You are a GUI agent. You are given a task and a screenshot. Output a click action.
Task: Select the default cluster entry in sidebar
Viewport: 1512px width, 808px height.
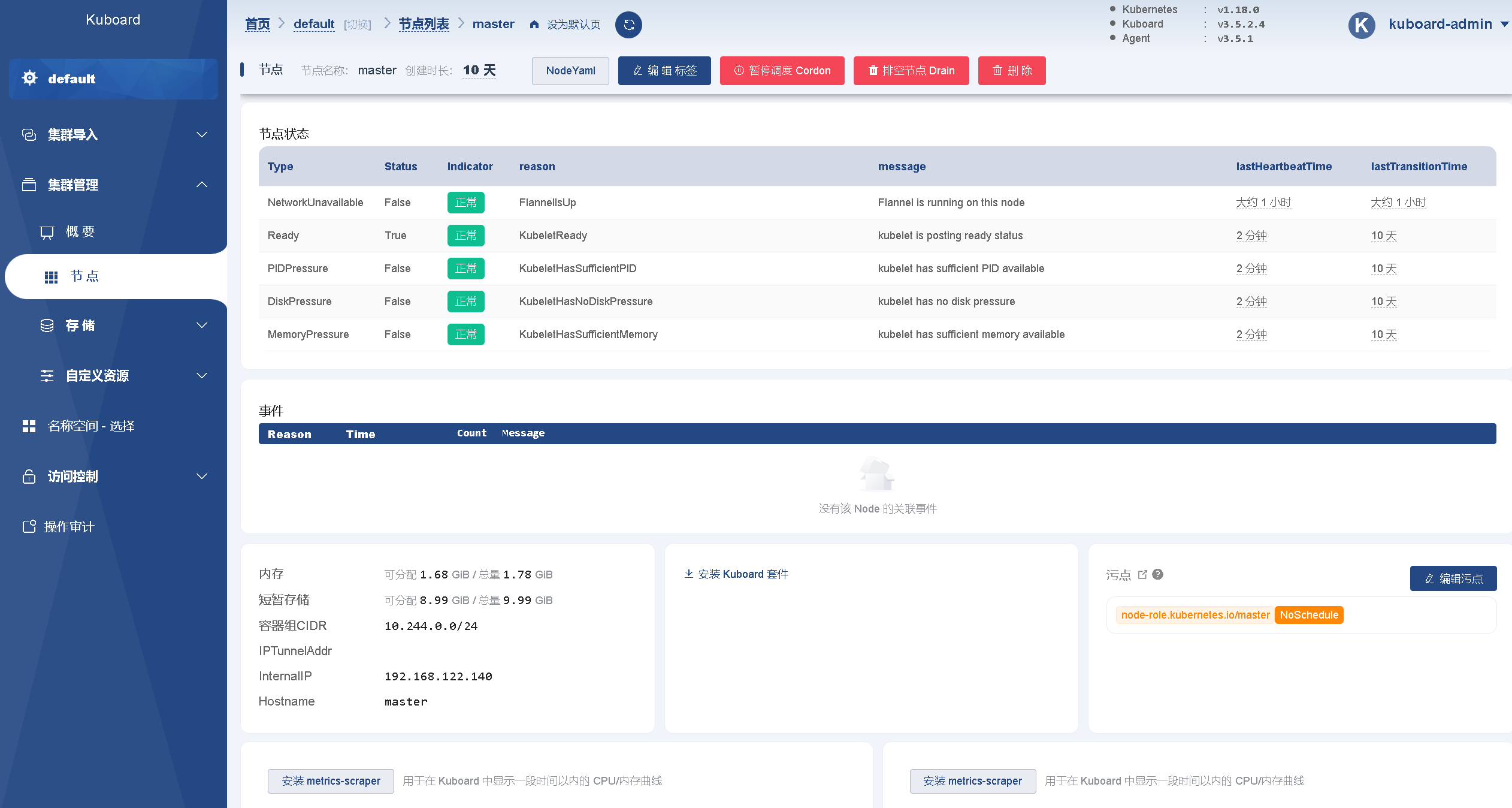[x=113, y=79]
